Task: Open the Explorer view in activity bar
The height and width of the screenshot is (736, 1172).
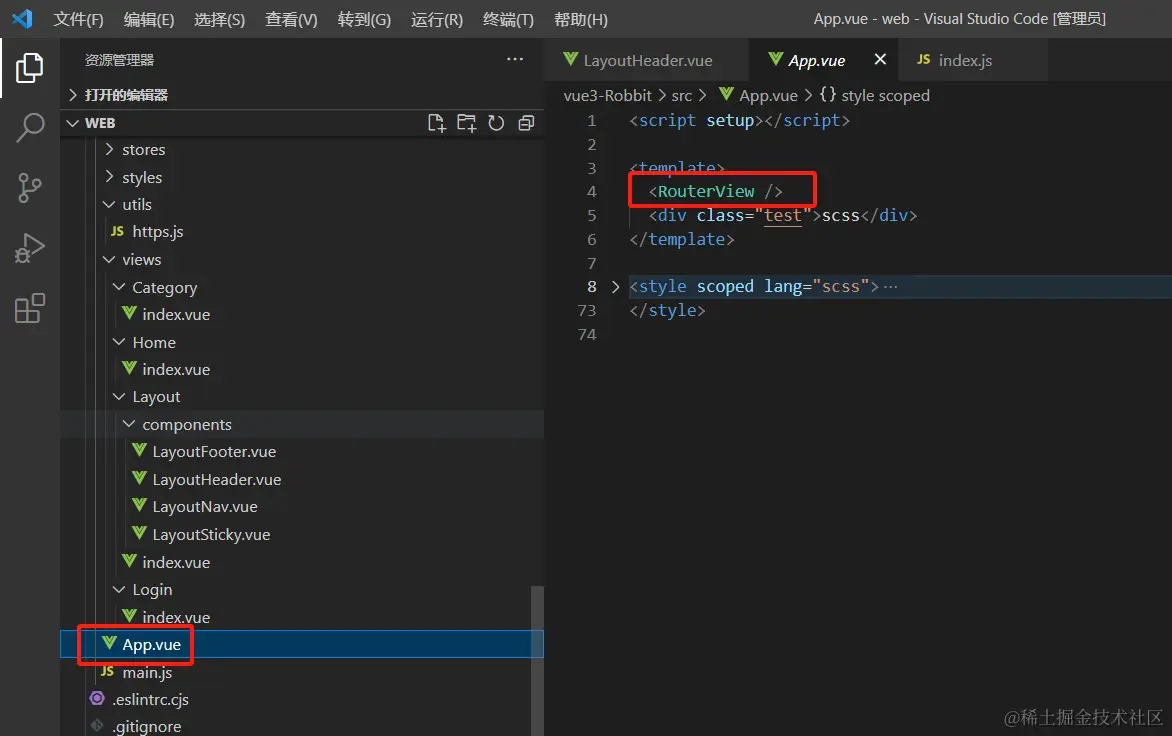Action: (29, 68)
